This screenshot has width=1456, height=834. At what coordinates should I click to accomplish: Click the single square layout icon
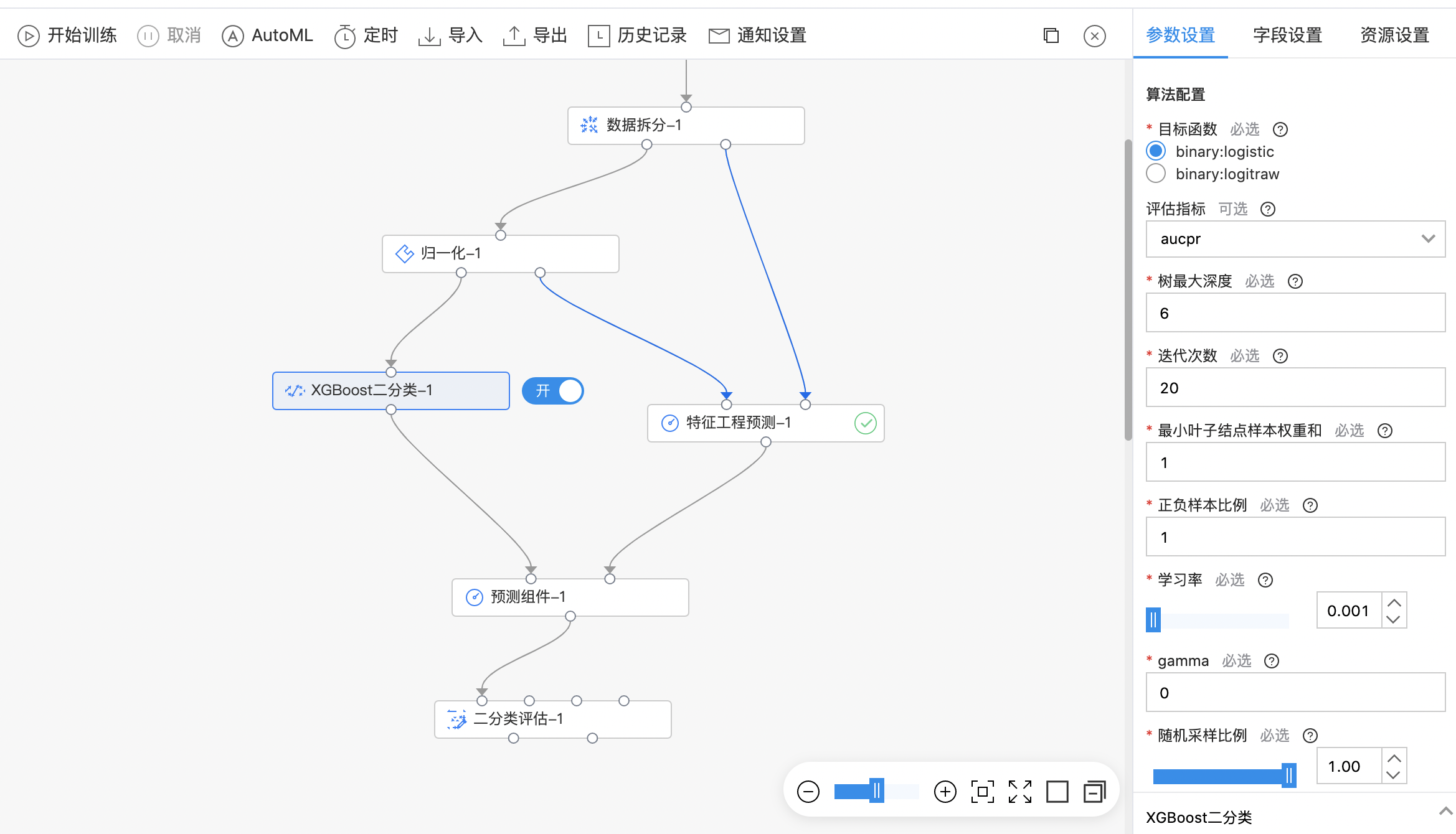coord(1057,792)
